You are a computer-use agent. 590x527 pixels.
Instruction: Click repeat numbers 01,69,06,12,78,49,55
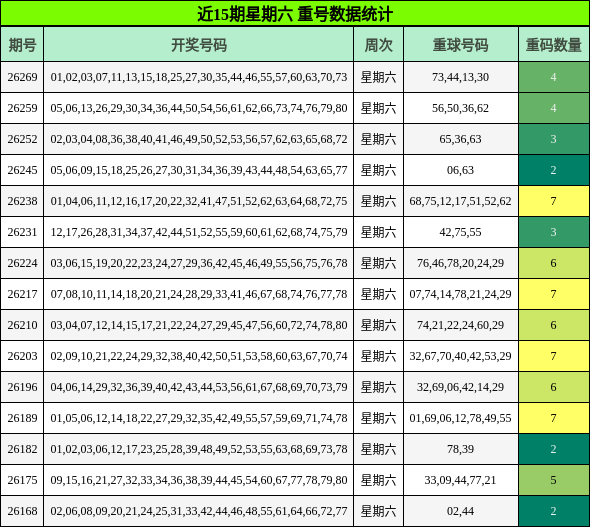[x=461, y=418]
